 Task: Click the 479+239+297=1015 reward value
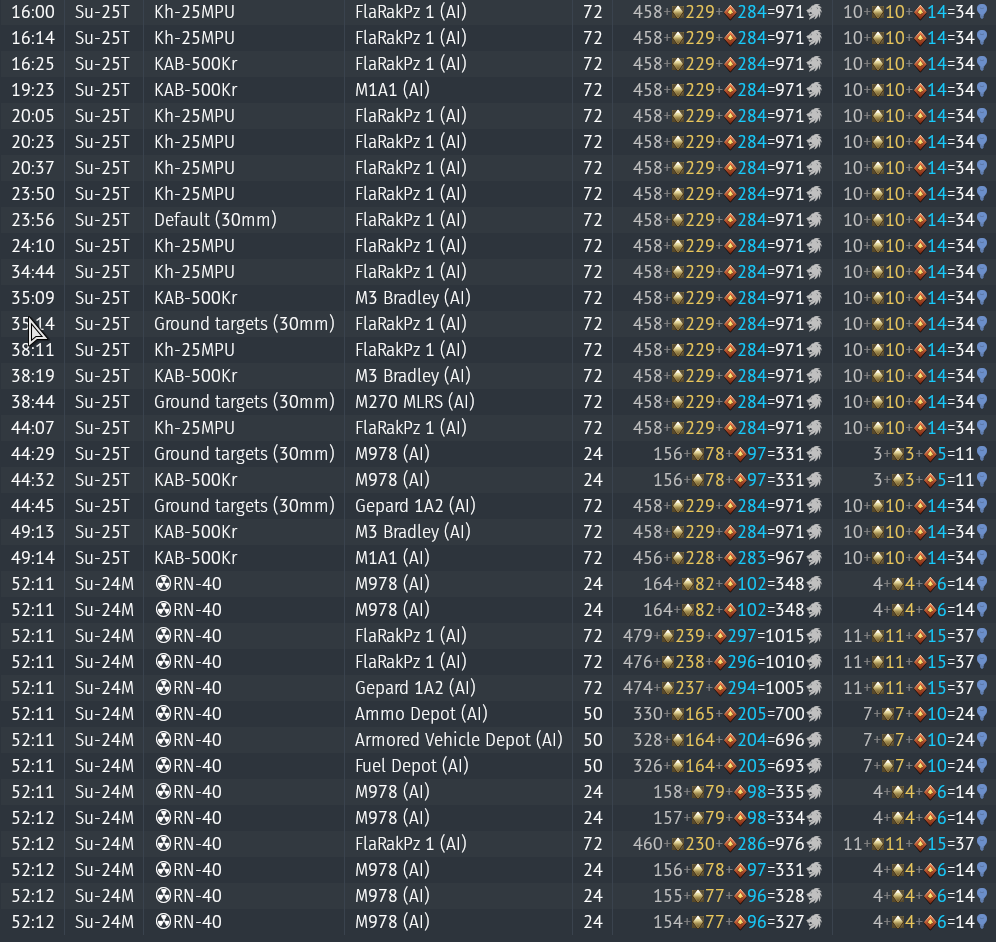[x=715, y=636]
